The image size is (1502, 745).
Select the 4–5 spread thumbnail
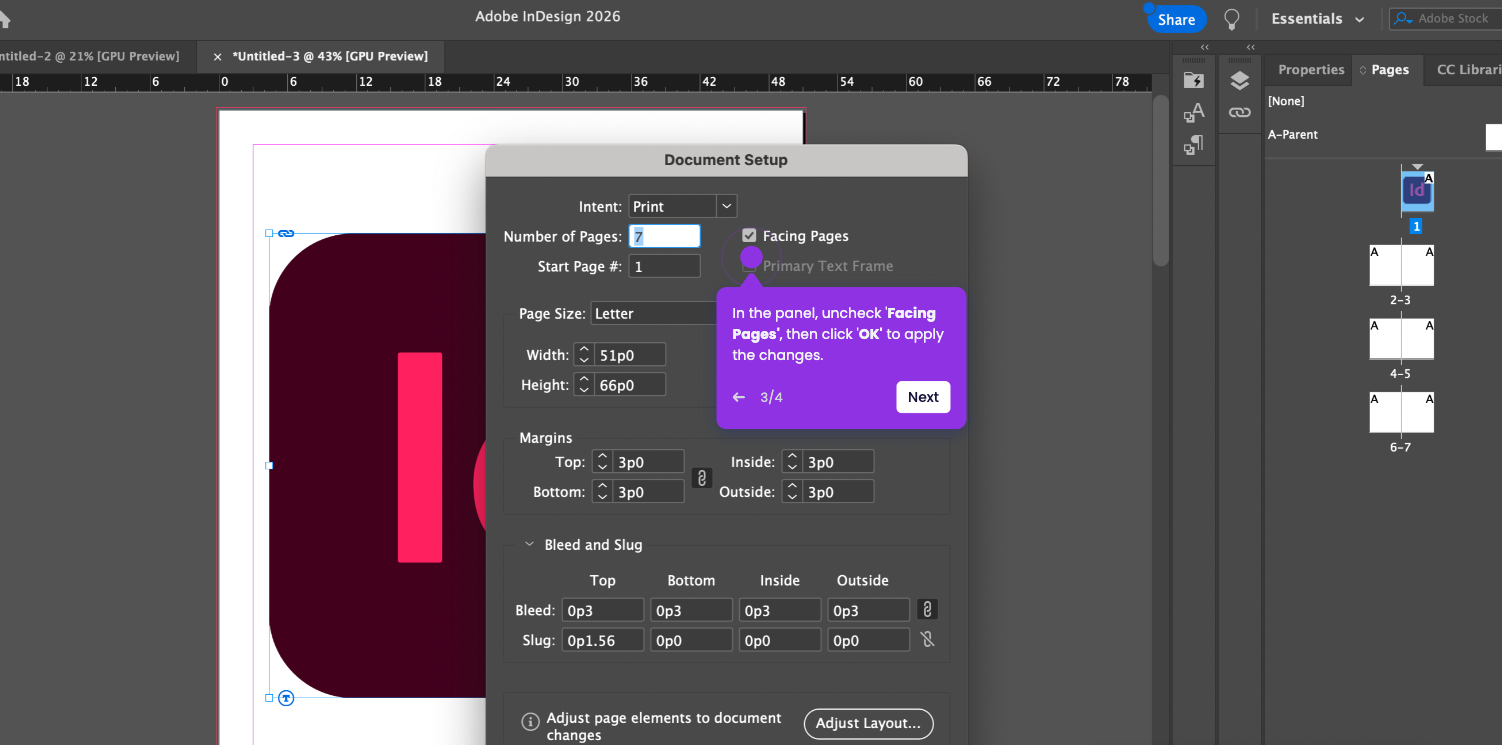(x=1401, y=339)
